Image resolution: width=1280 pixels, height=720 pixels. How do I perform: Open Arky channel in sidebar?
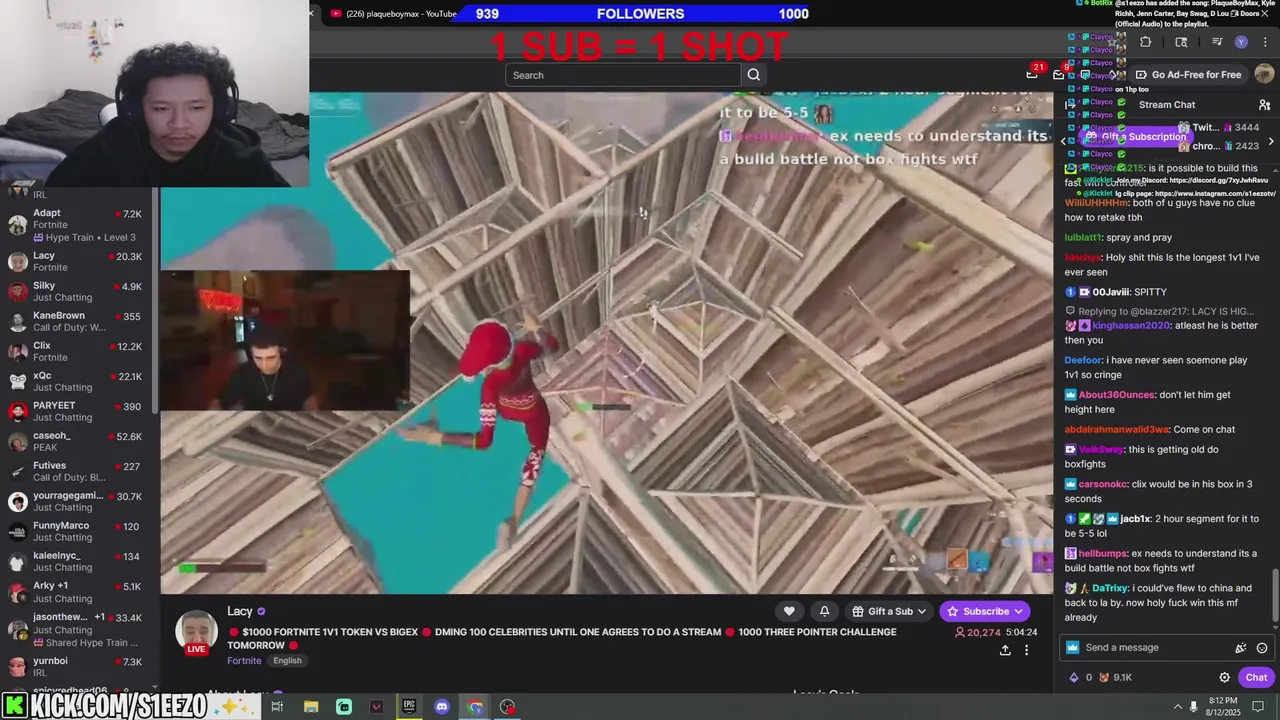(78, 591)
